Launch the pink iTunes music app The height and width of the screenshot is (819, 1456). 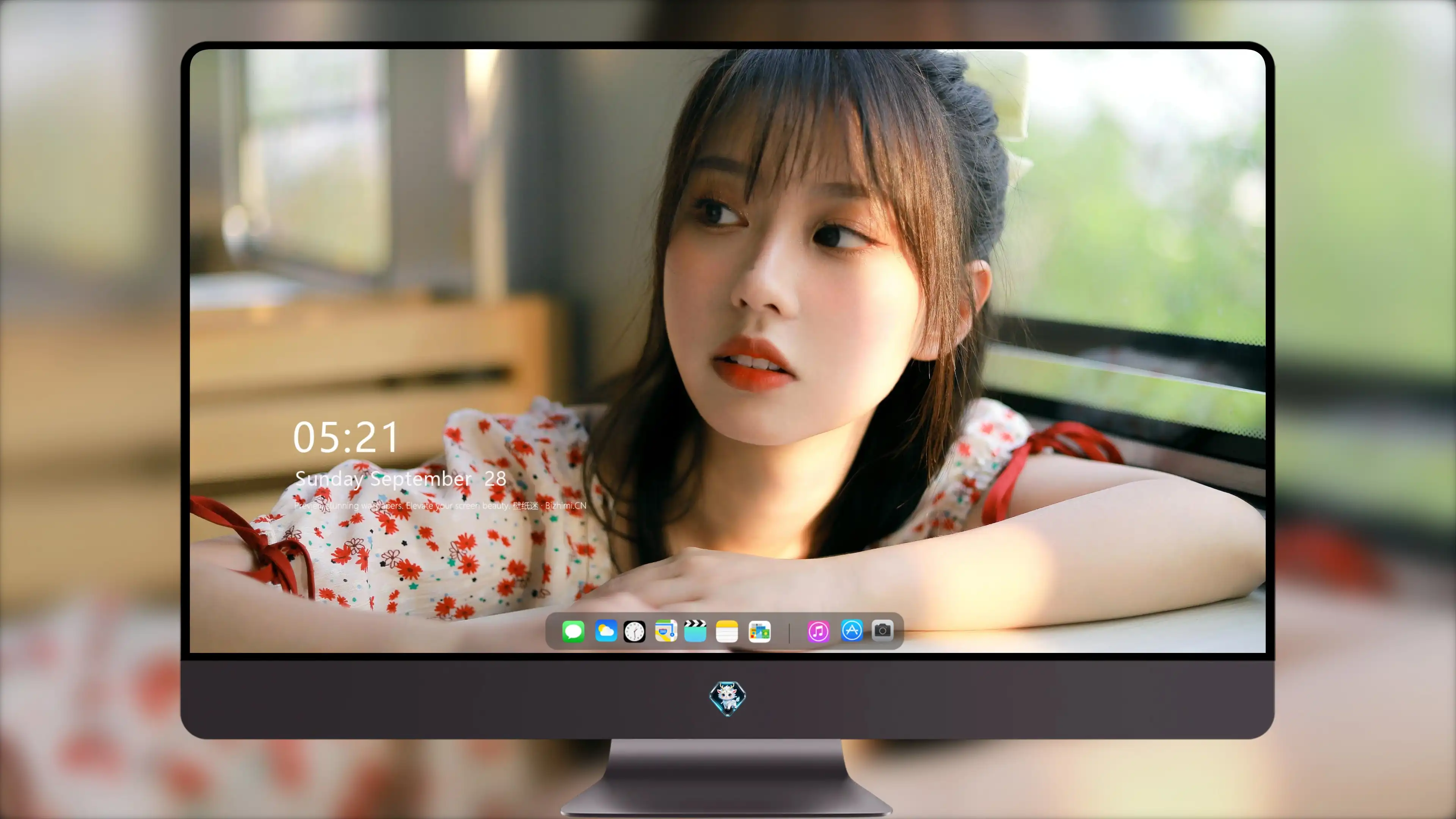[819, 631]
